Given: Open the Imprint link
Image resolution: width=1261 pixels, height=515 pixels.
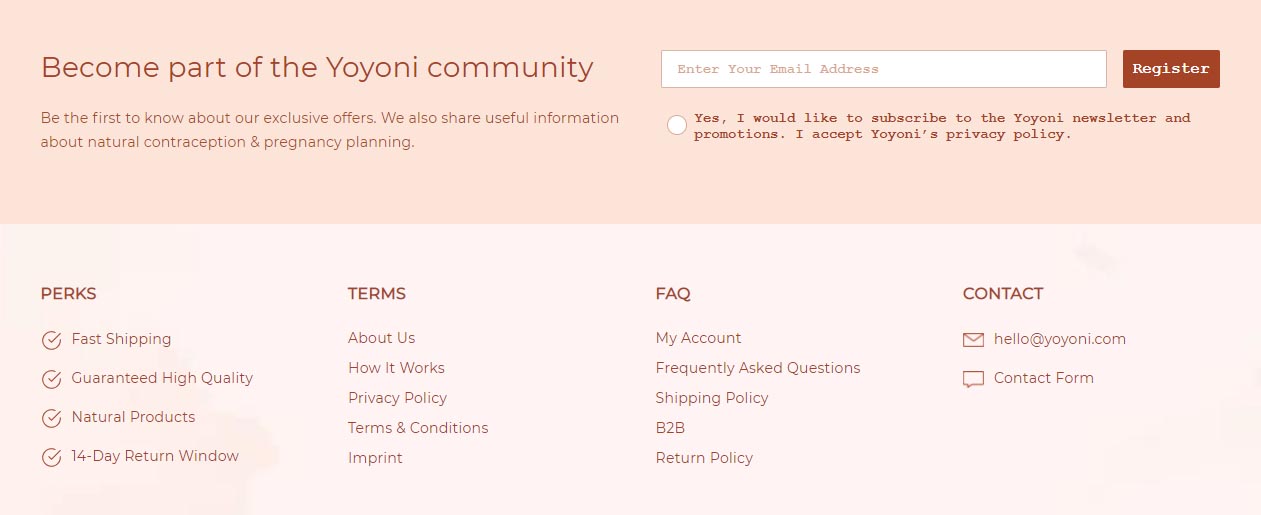Looking at the screenshot, I should [x=375, y=458].
